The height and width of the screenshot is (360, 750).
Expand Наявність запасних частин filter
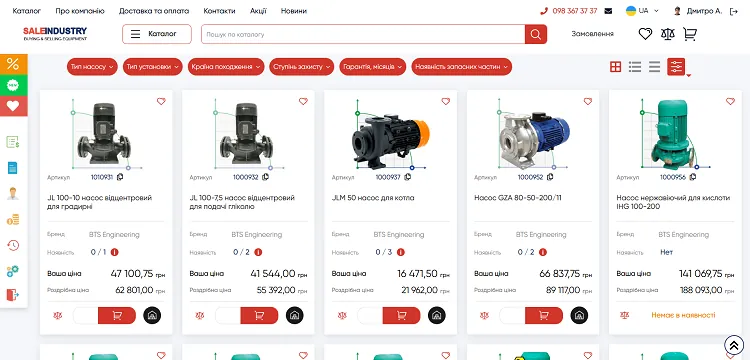[x=462, y=67]
